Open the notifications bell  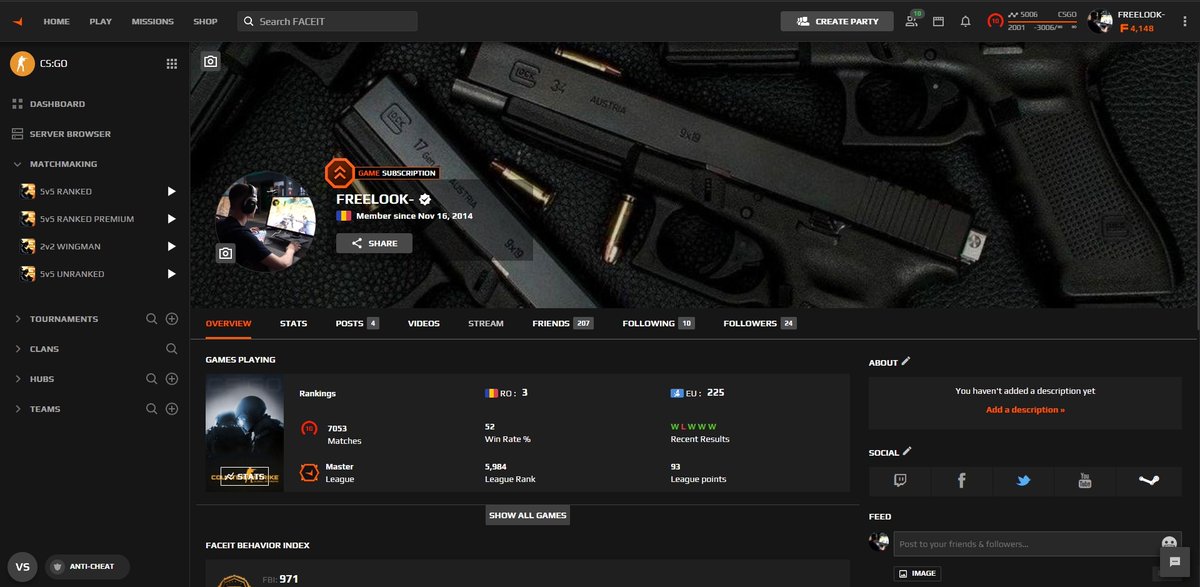(965, 21)
